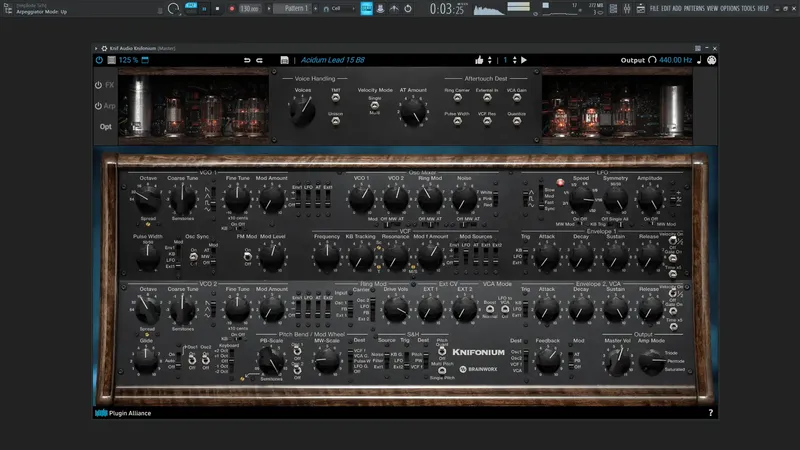Open the channel rack icon in FL toolbar

[613, 8]
